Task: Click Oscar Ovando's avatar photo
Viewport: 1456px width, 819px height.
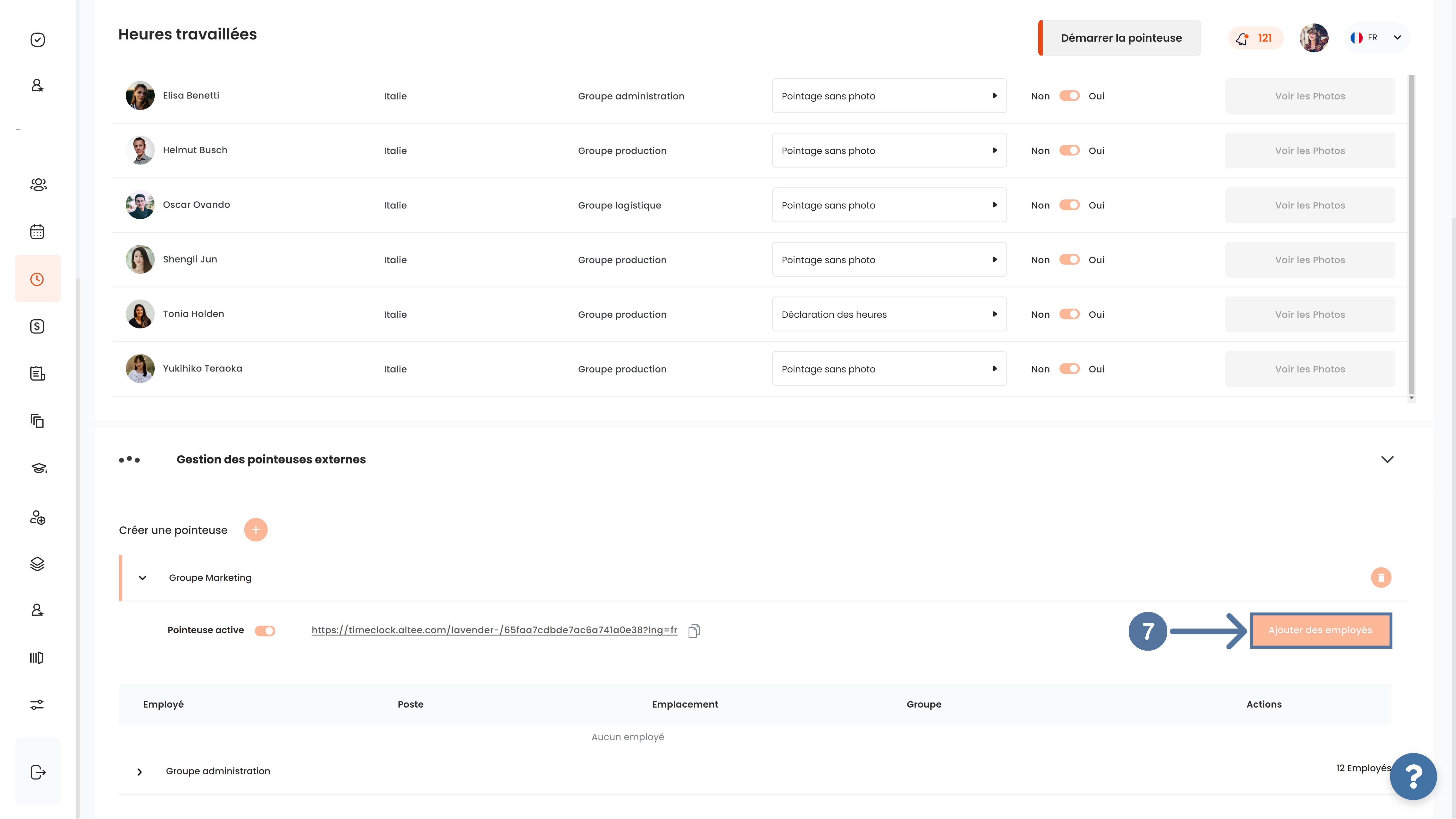Action: click(x=140, y=205)
